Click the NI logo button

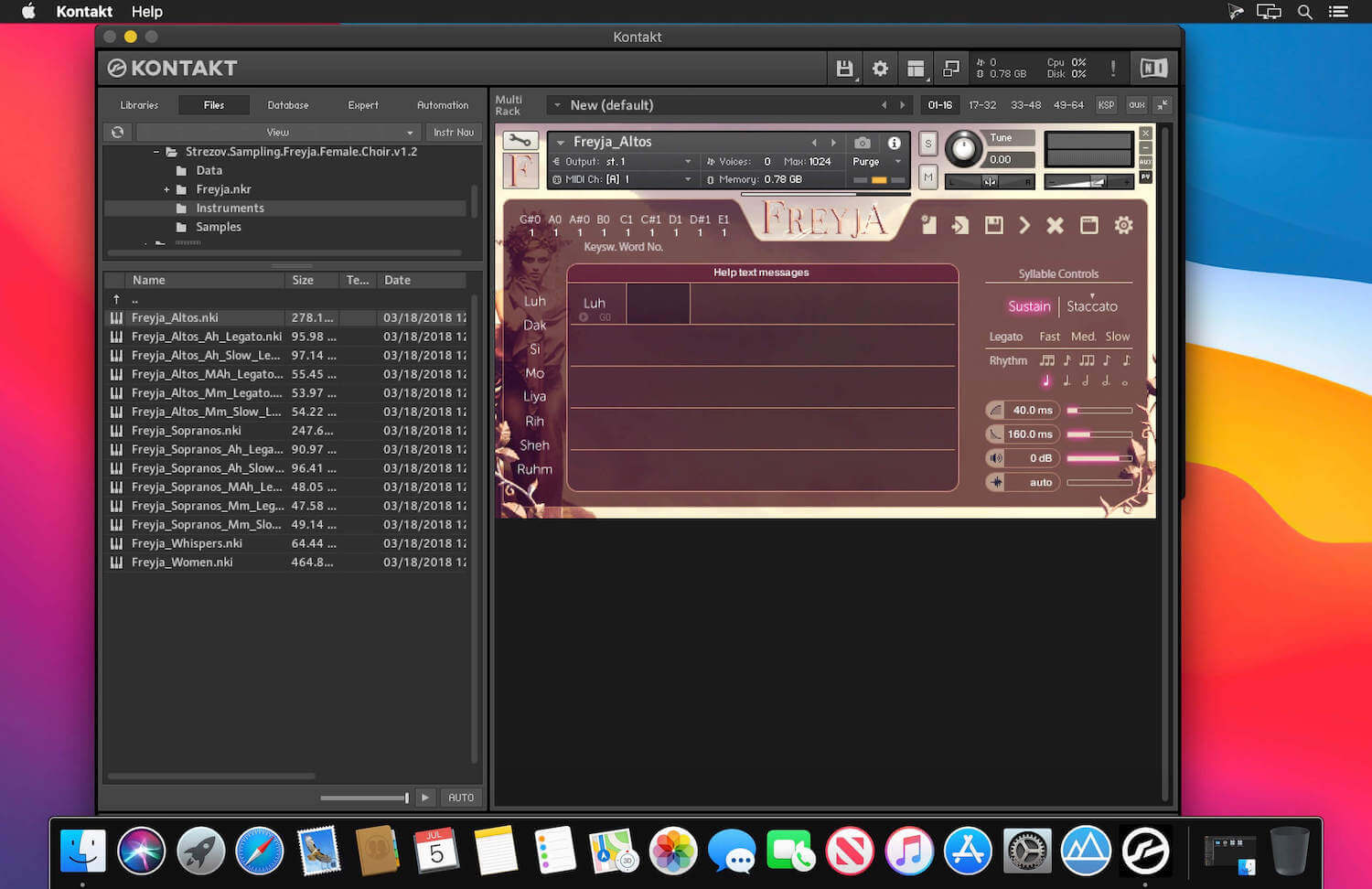click(1153, 69)
